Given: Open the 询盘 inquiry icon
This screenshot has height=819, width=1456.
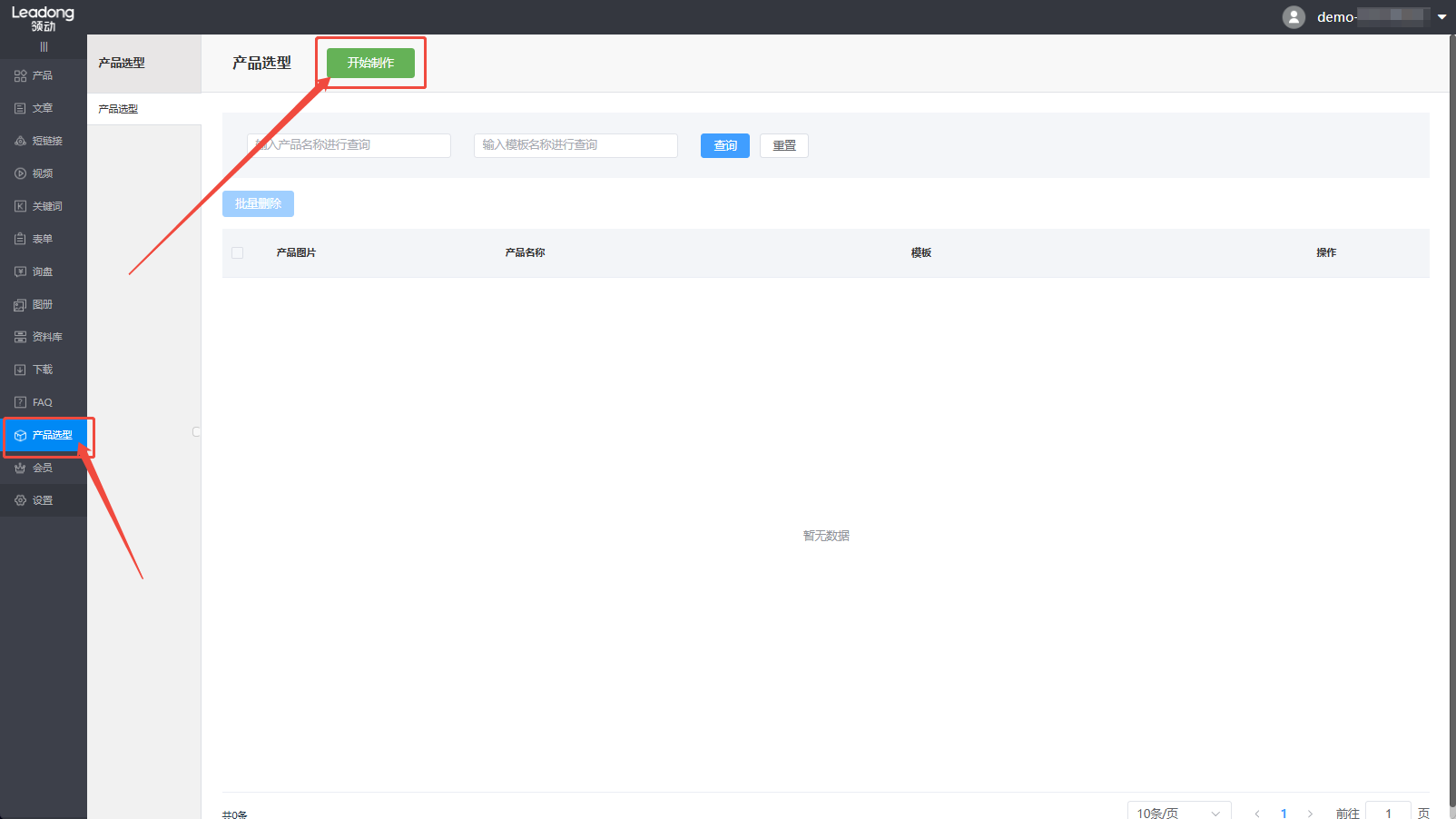Looking at the screenshot, I should click(20, 271).
